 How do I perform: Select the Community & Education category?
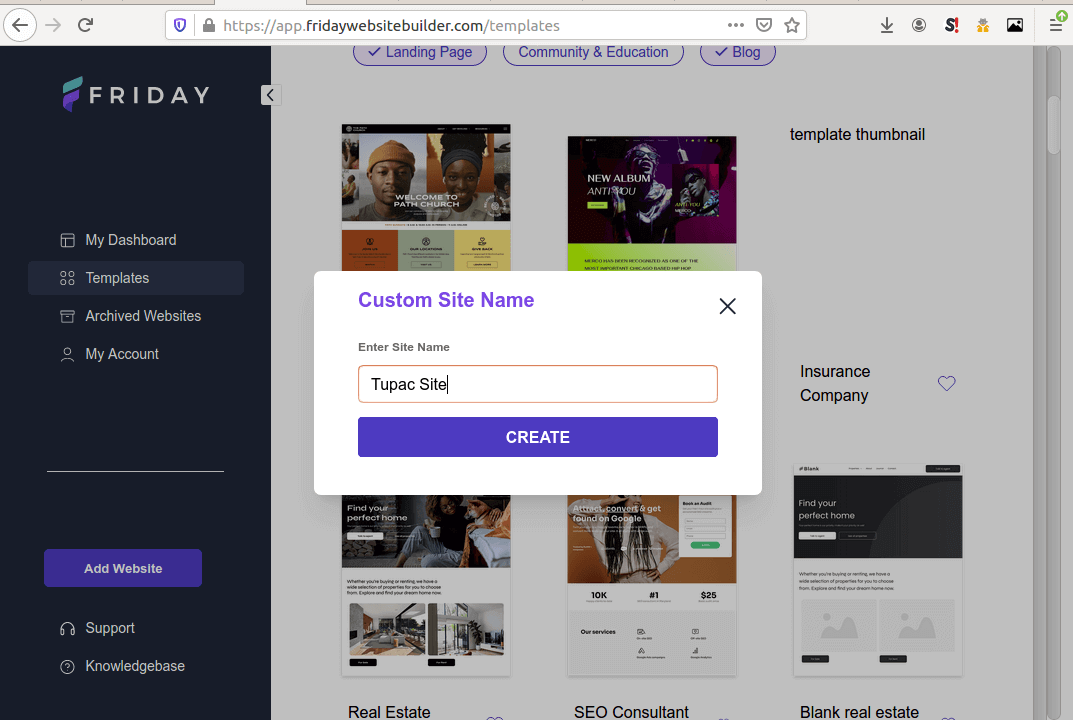593,52
